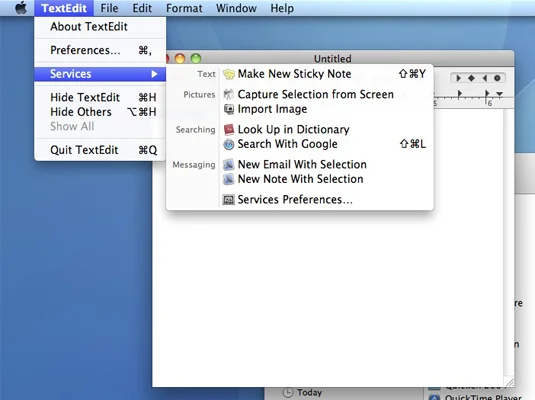Click the Search With Google Safari icon

(229, 144)
